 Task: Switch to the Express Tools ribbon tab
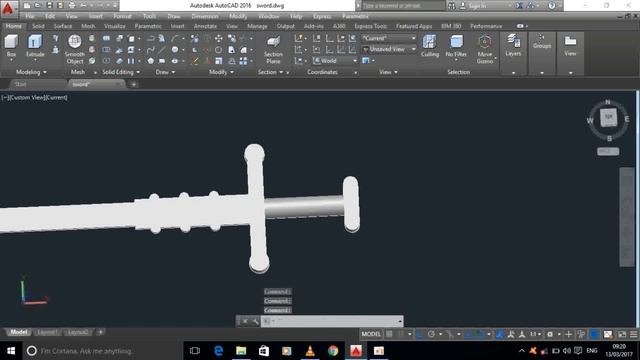click(371, 26)
